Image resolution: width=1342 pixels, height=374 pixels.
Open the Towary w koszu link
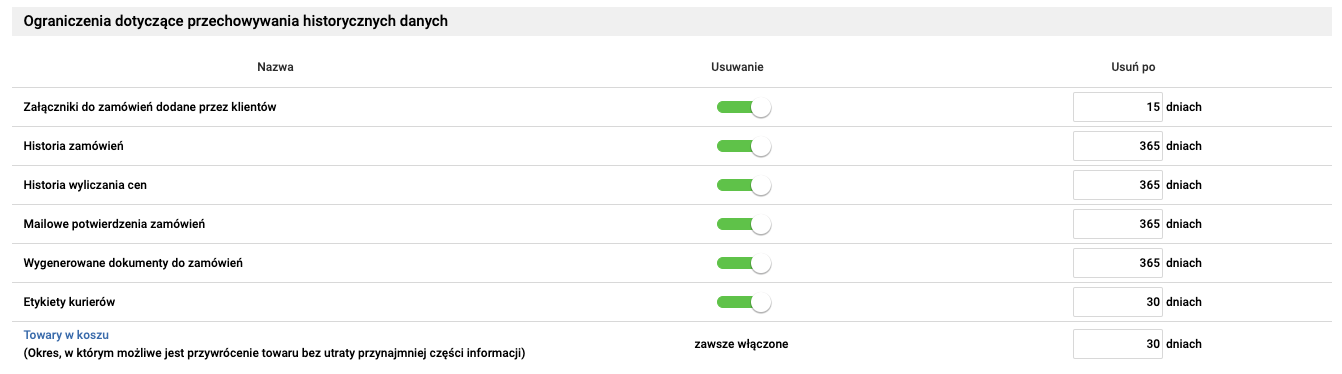66,335
